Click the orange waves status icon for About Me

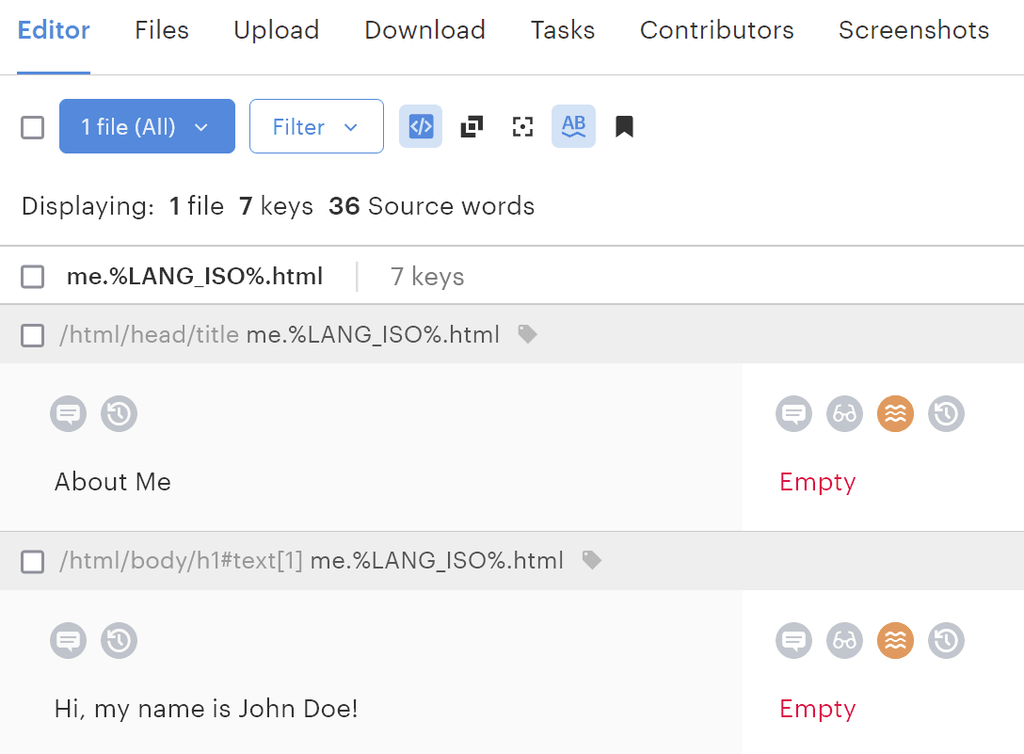click(895, 413)
